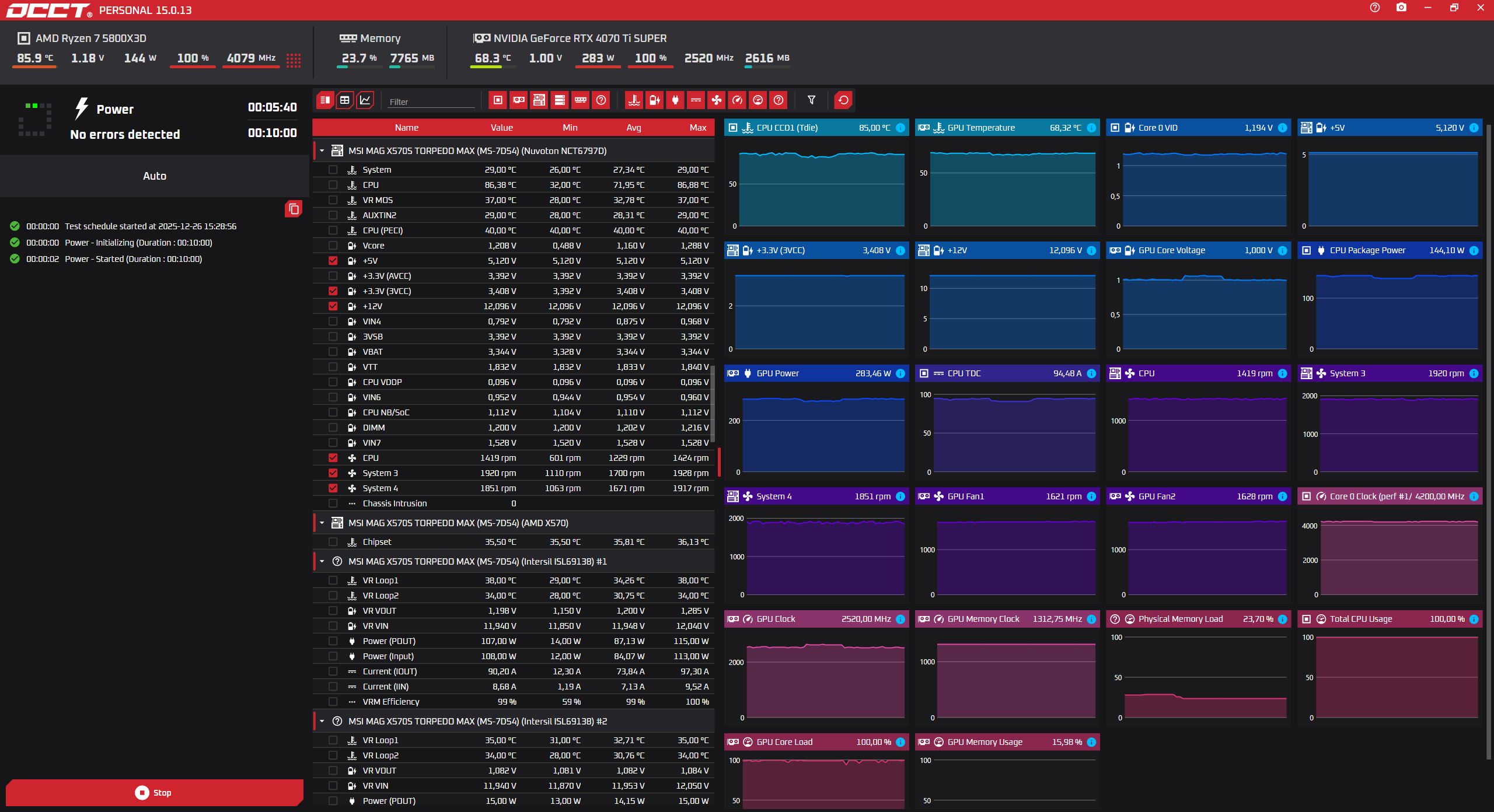The width and height of the screenshot is (1494, 812).
Task: Toggle the GPU hardware filter icon
Action: (x=518, y=100)
